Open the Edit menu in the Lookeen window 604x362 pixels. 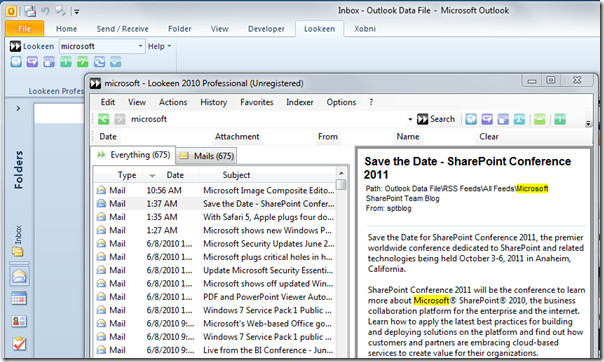point(108,102)
